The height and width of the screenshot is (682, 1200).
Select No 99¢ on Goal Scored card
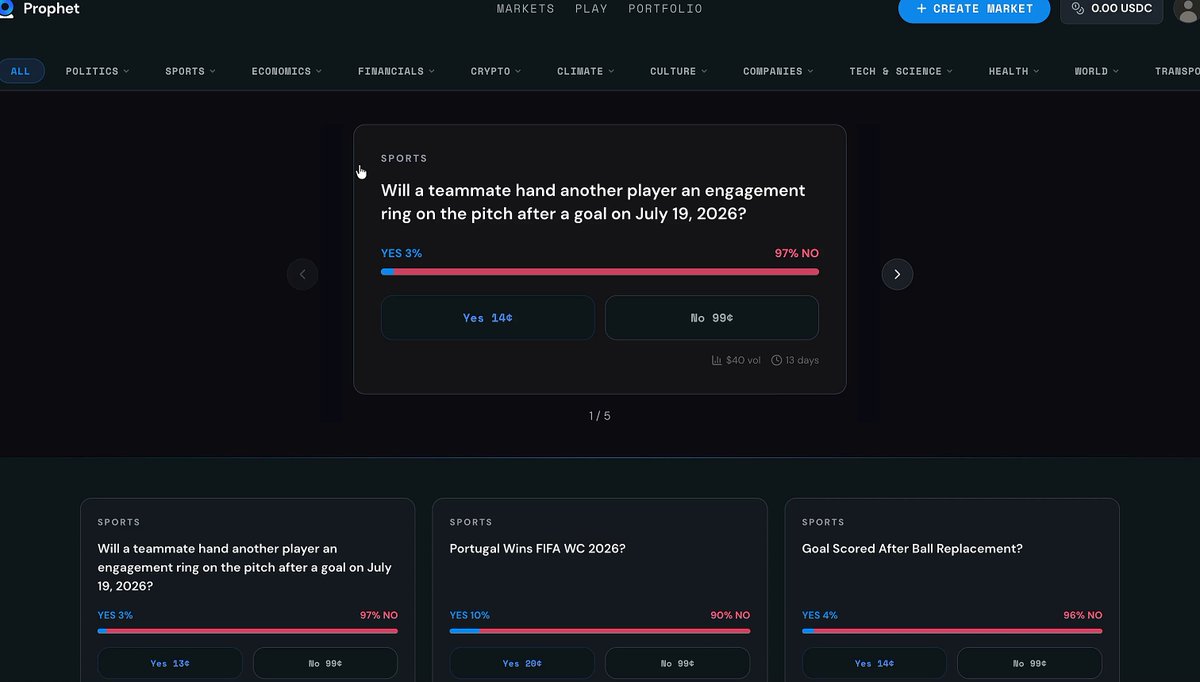[1029, 663]
